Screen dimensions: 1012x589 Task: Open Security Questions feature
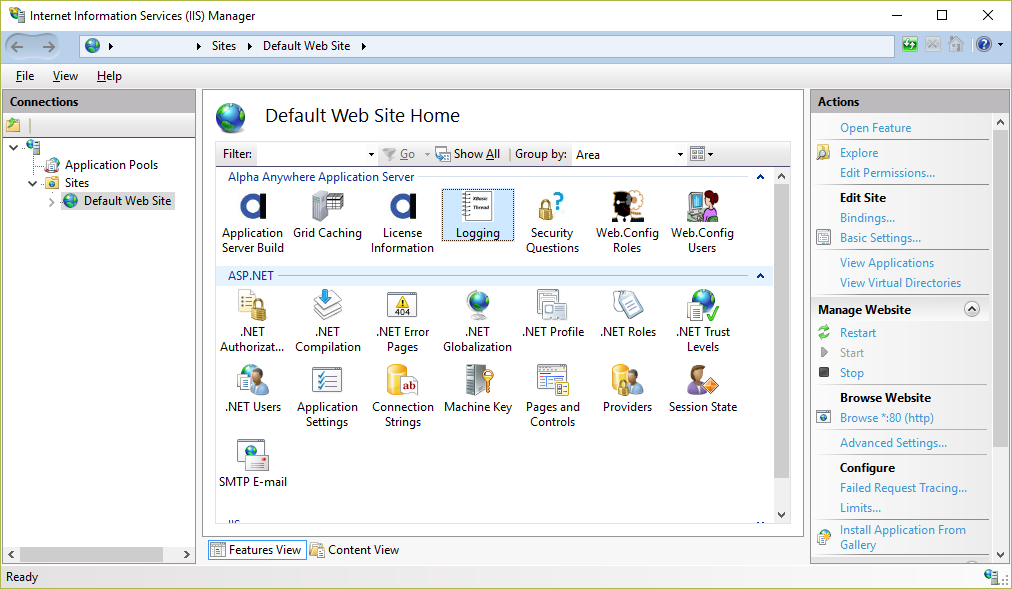point(552,223)
